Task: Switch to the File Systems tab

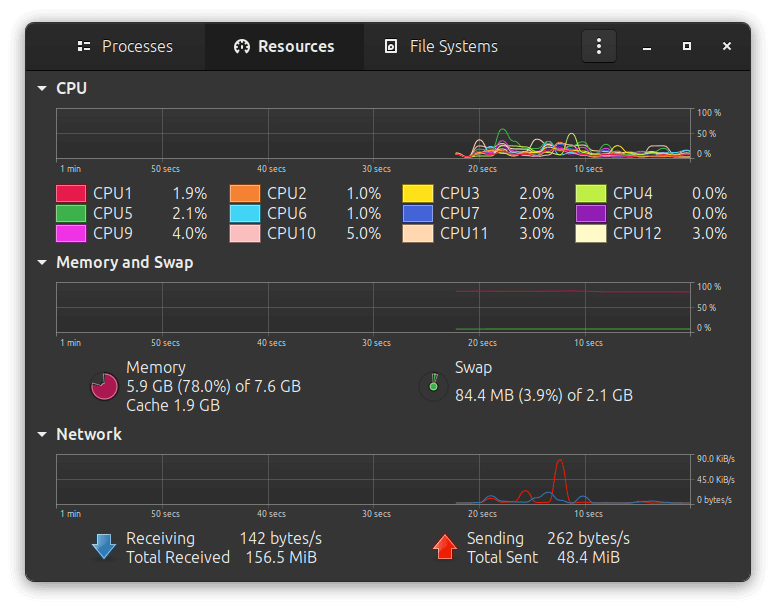Action: [x=441, y=47]
